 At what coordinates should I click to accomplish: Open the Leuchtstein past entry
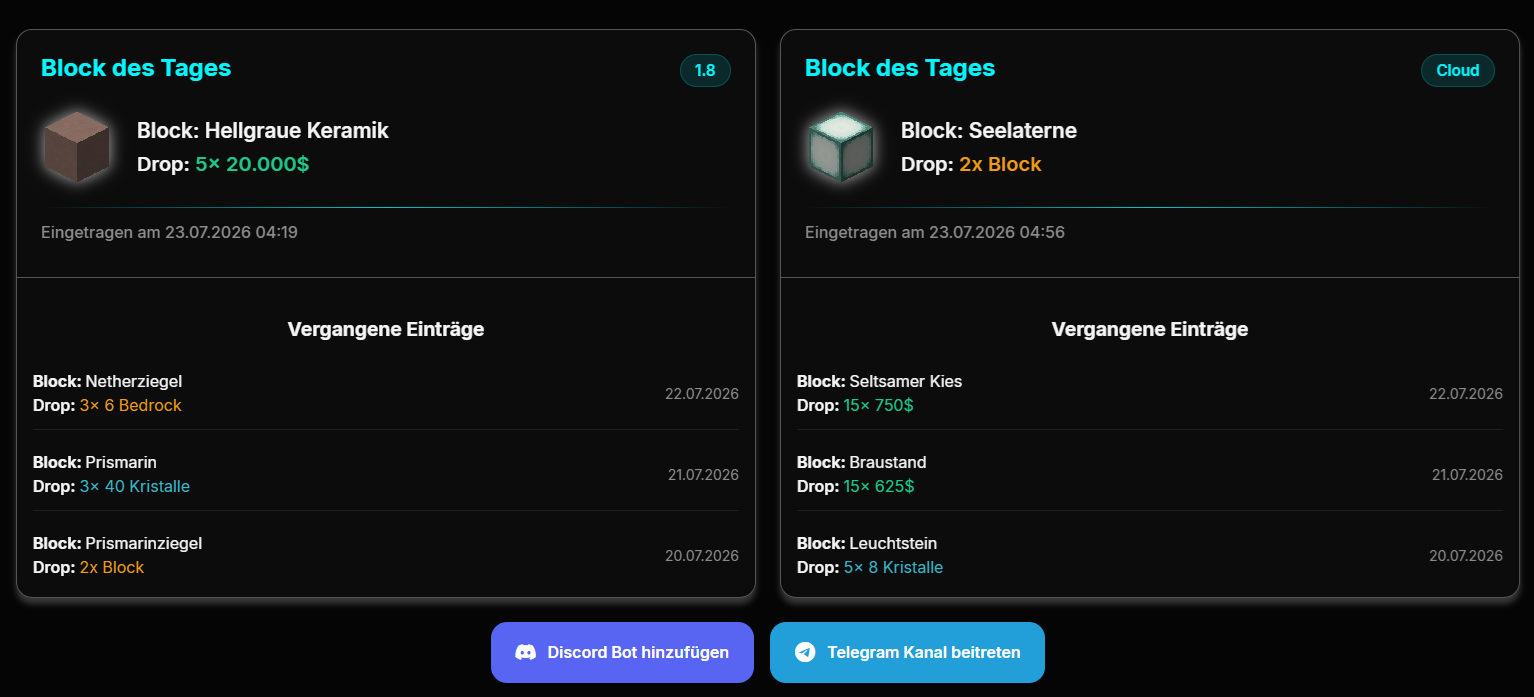click(x=1150, y=555)
